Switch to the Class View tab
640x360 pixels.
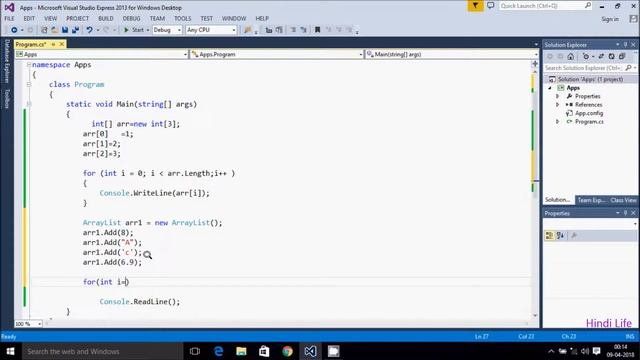click(x=623, y=200)
